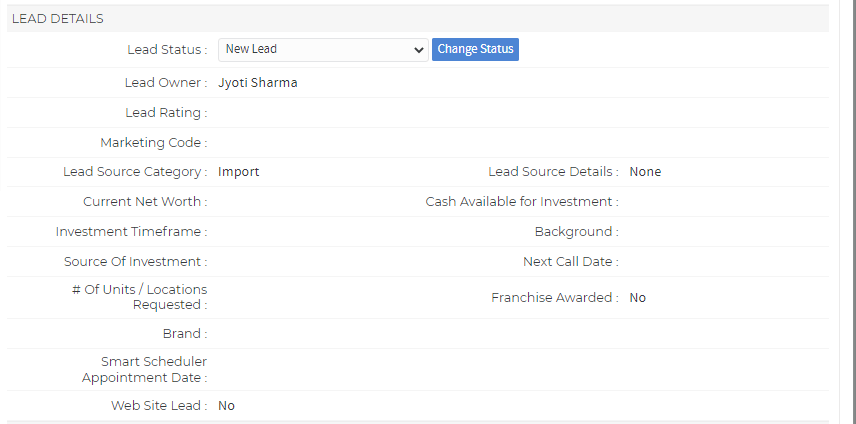Select the lead owner name Jyoti Sharma
Screen dimensions: 856x424
257,83
